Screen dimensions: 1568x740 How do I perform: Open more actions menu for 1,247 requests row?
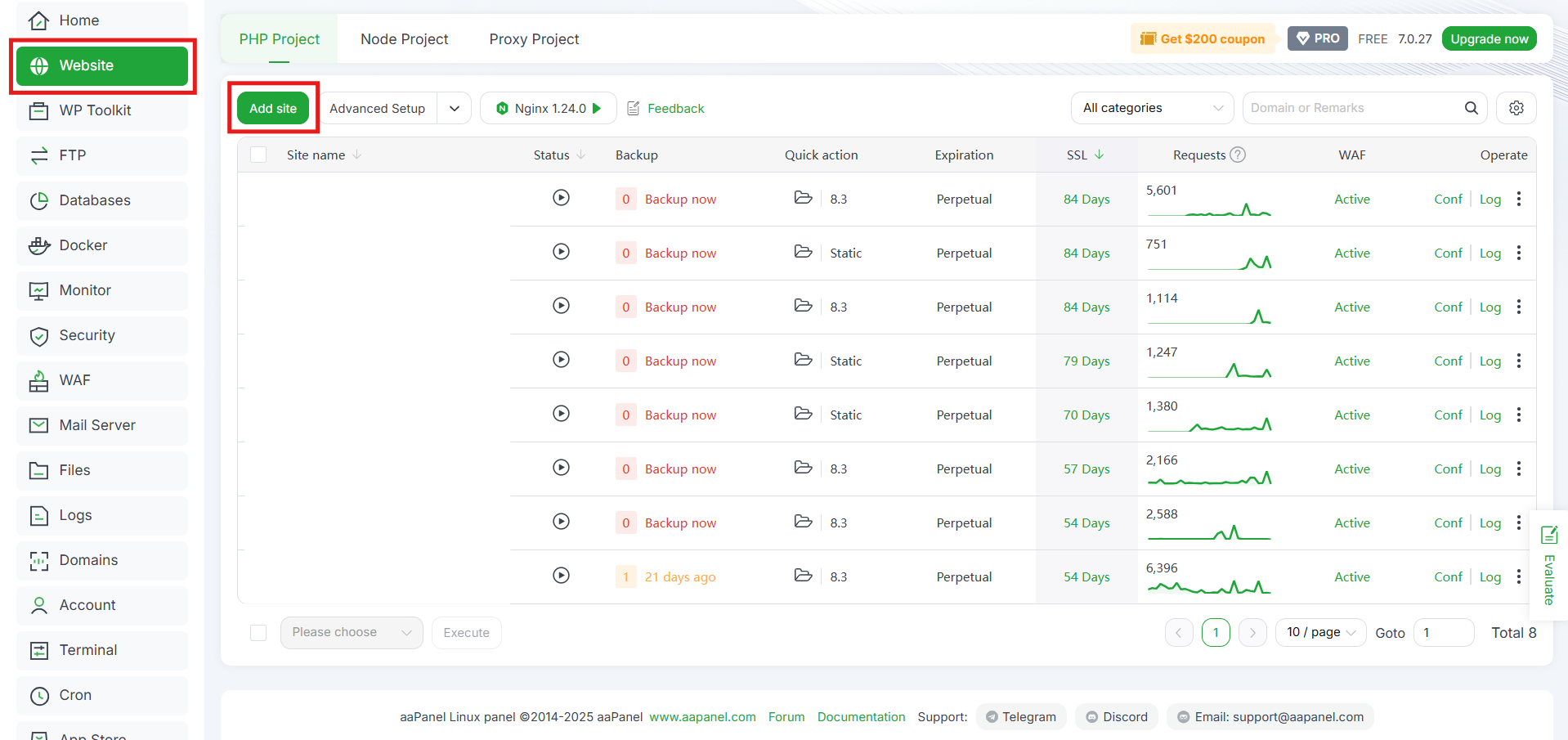point(1519,361)
